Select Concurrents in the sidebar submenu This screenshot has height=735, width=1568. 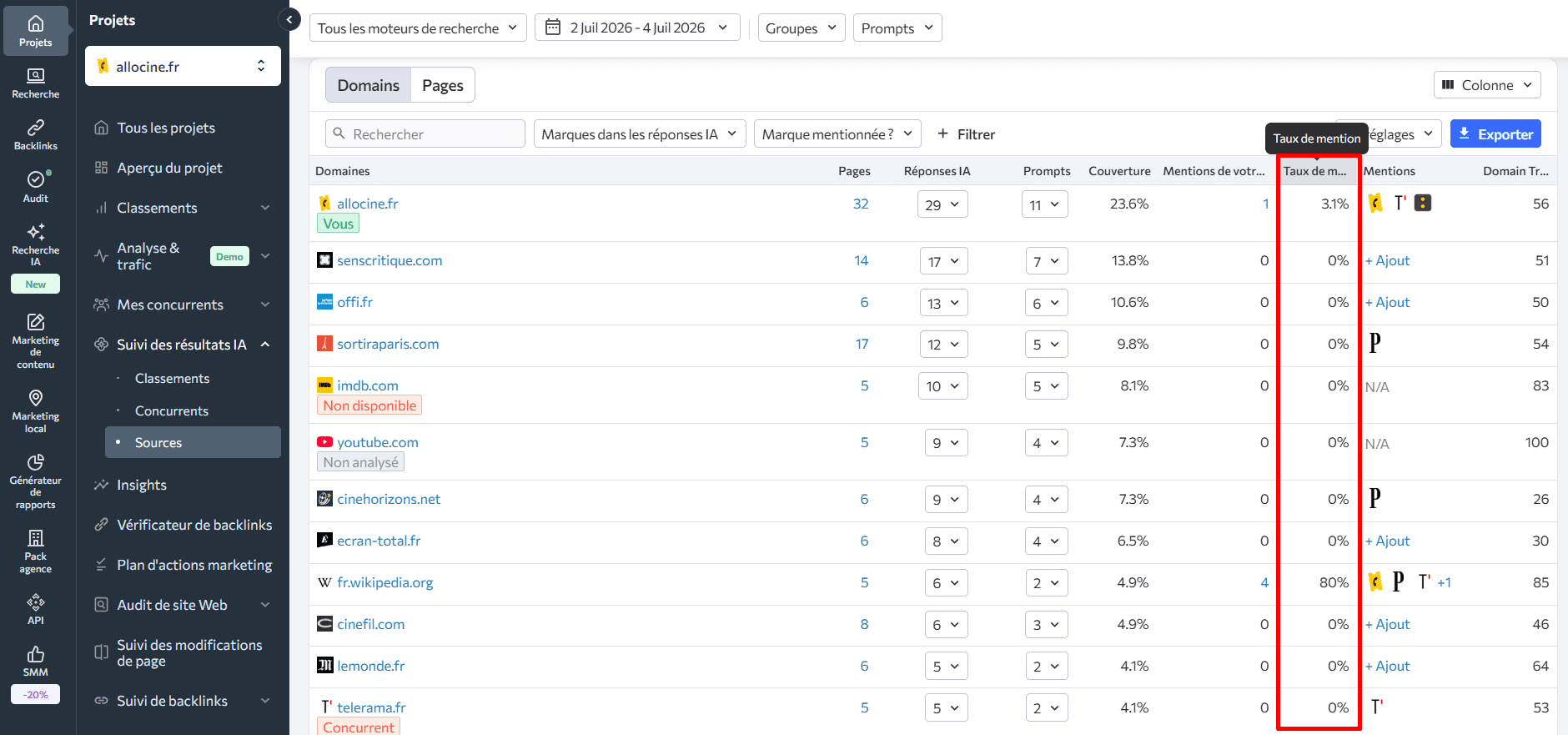click(x=172, y=410)
